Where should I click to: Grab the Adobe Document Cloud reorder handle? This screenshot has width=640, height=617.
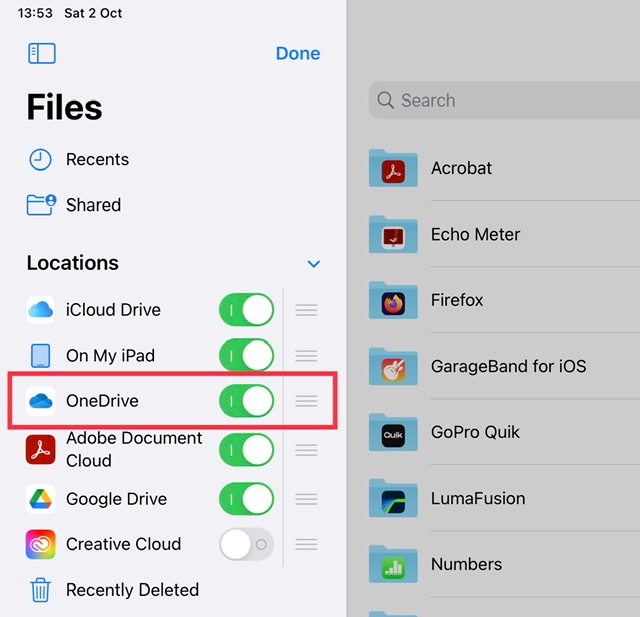coord(306,450)
